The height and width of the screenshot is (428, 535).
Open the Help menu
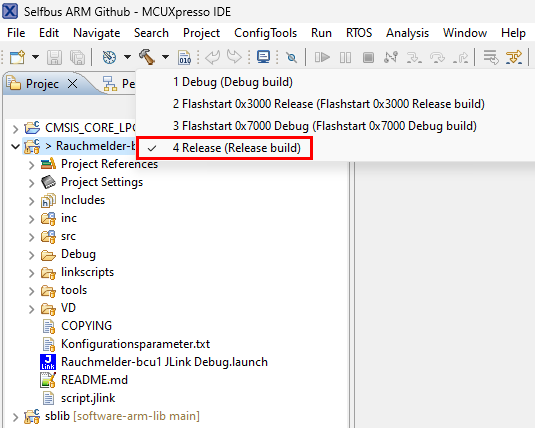coord(513,33)
